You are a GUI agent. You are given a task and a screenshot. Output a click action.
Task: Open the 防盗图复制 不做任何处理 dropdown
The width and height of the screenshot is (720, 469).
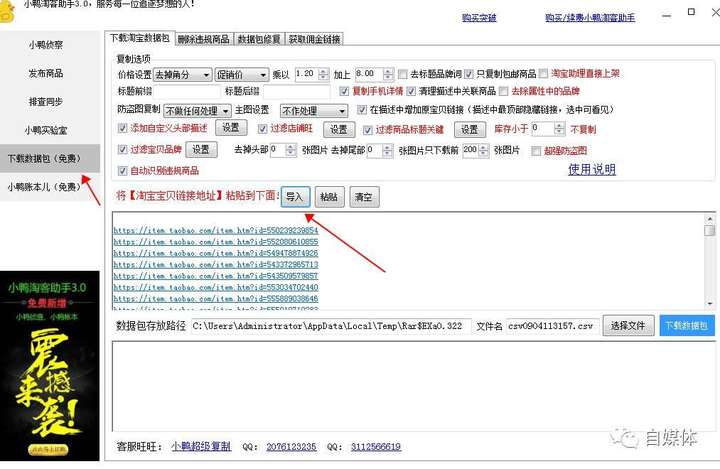coord(197,111)
